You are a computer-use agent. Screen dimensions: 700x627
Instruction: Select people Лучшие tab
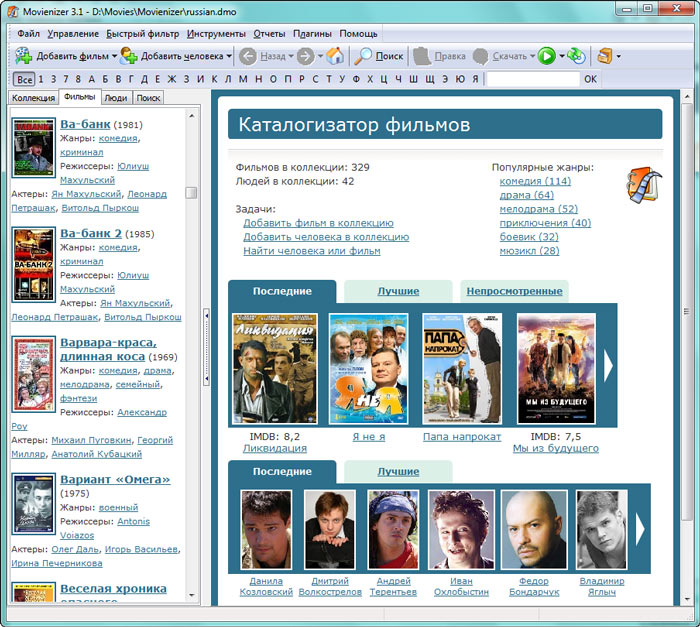click(398, 472)
